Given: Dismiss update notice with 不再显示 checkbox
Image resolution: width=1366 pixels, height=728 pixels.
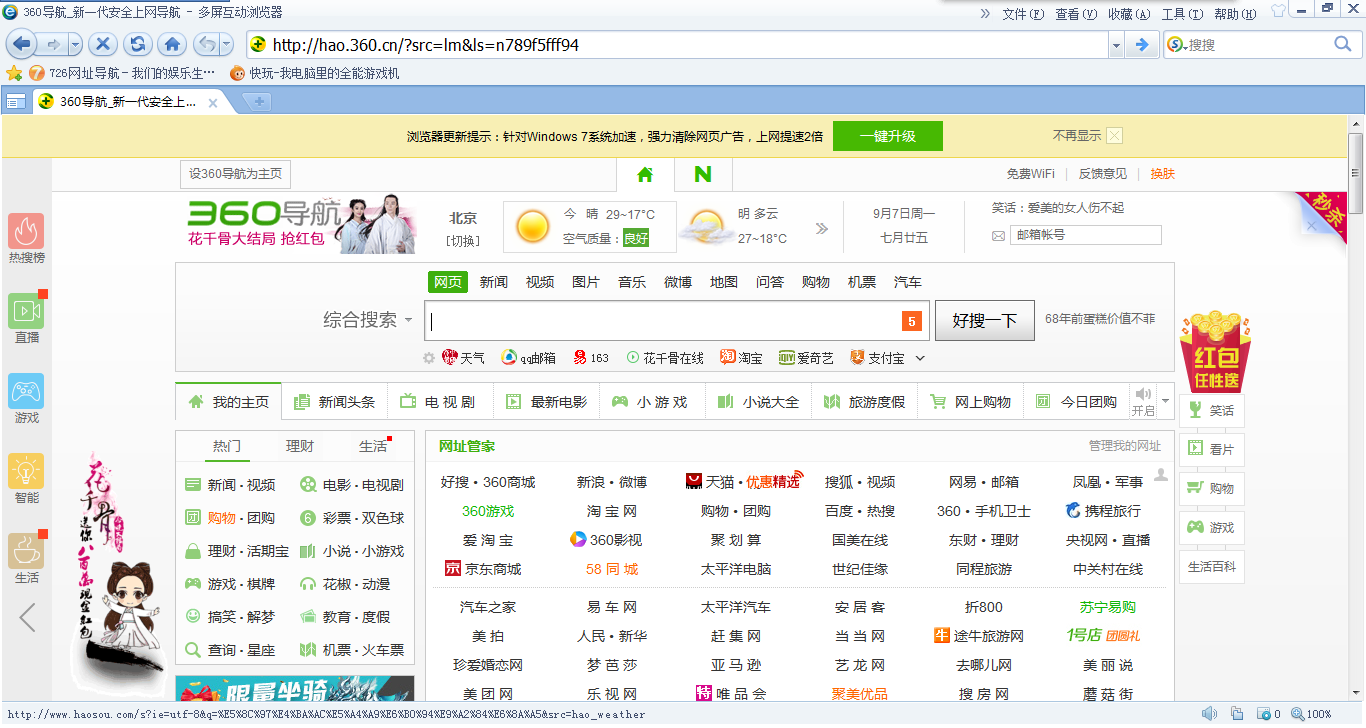Looking at the screenshot, I should click(x=1114, y=136).
